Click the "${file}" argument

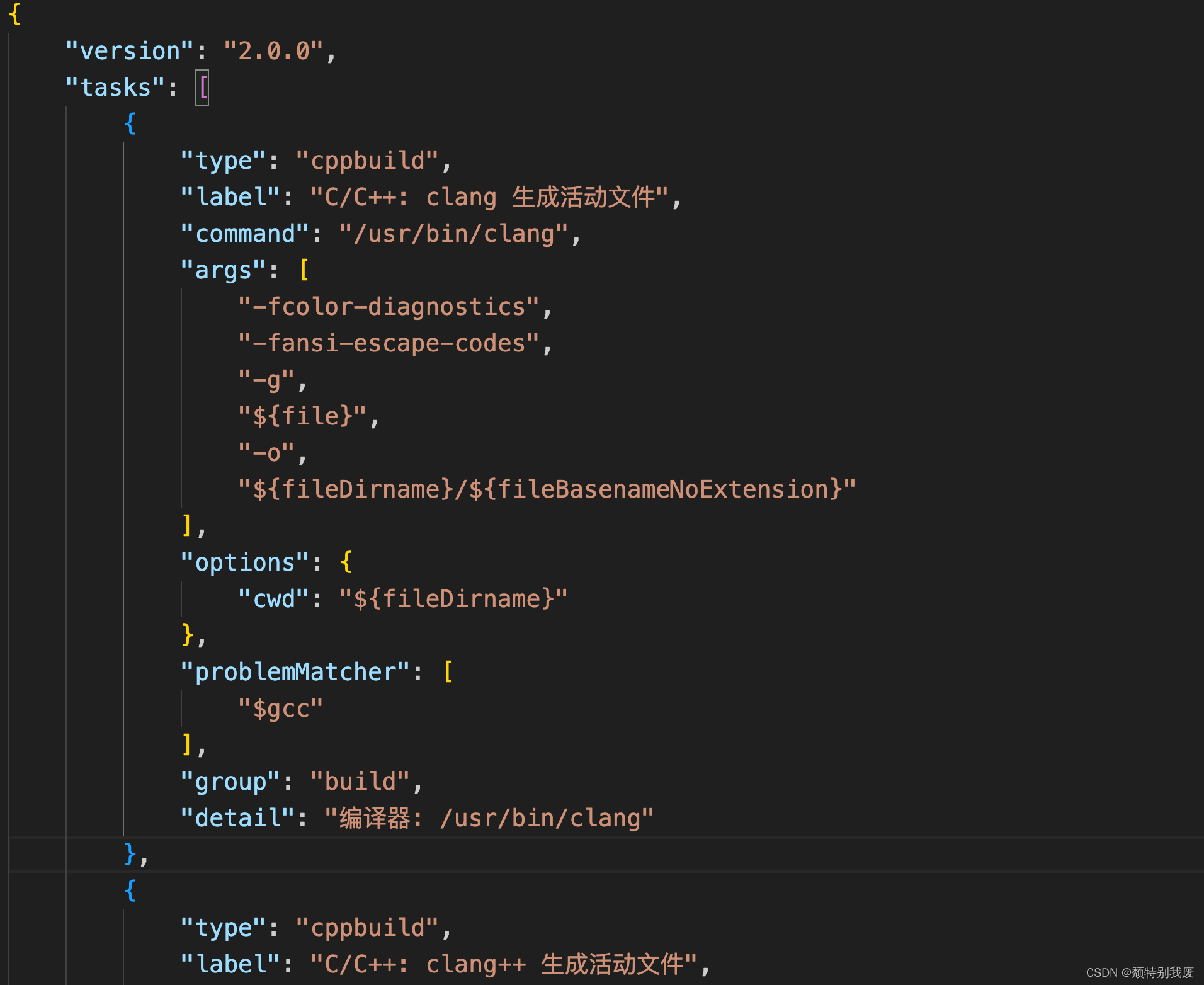tap(302, 416)
